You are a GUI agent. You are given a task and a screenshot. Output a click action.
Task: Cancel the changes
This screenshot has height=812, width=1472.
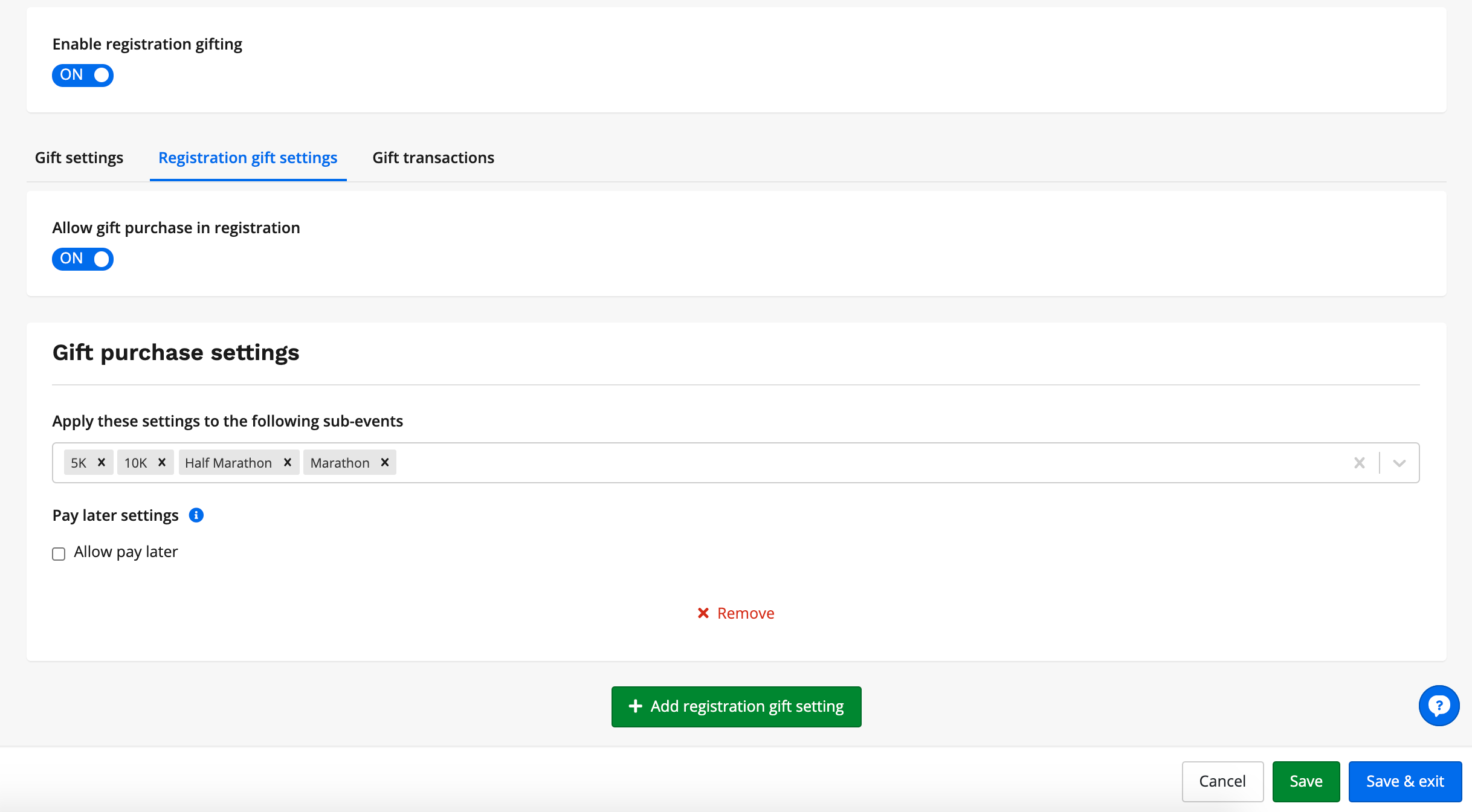(1222, 781)
